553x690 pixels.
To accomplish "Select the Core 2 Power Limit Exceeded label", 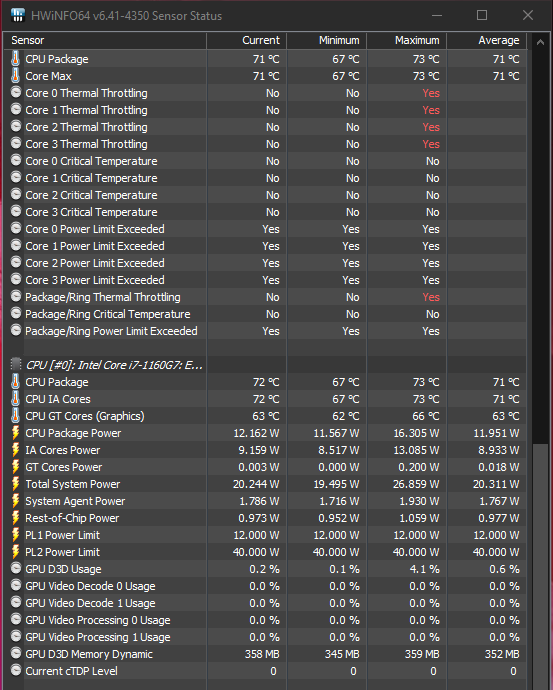I will (95, 263).
